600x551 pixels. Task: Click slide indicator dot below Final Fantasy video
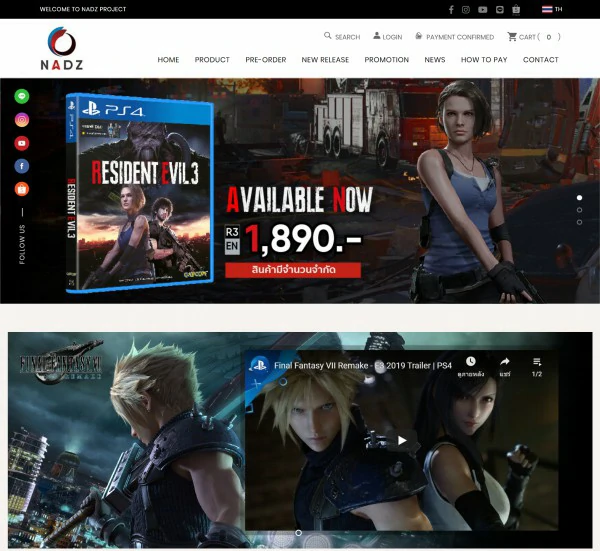coord(298,533)
